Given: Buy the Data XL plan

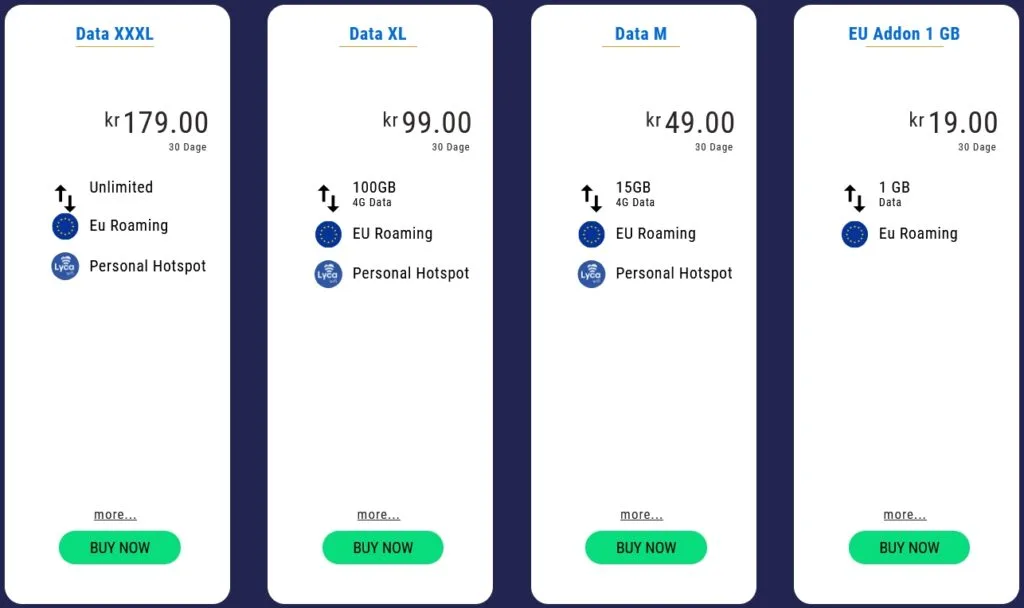Looking at the screenshot, I should pyautogui.click(x=383, y=548).
